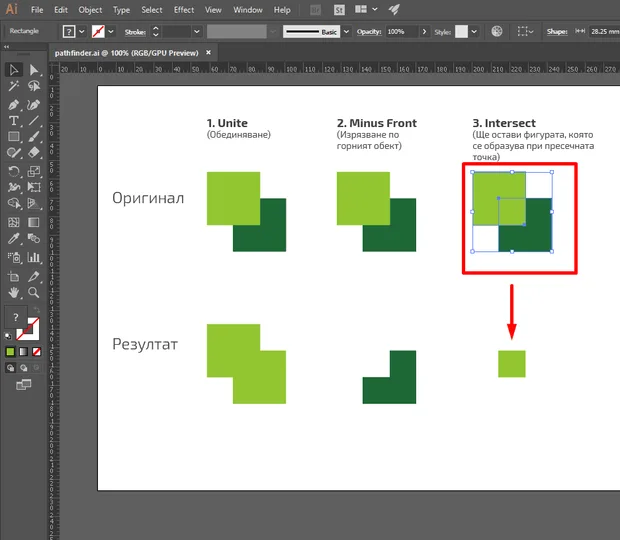620x540 pixels.
Task: Set paint mode to Gradient
Action: 24,352
